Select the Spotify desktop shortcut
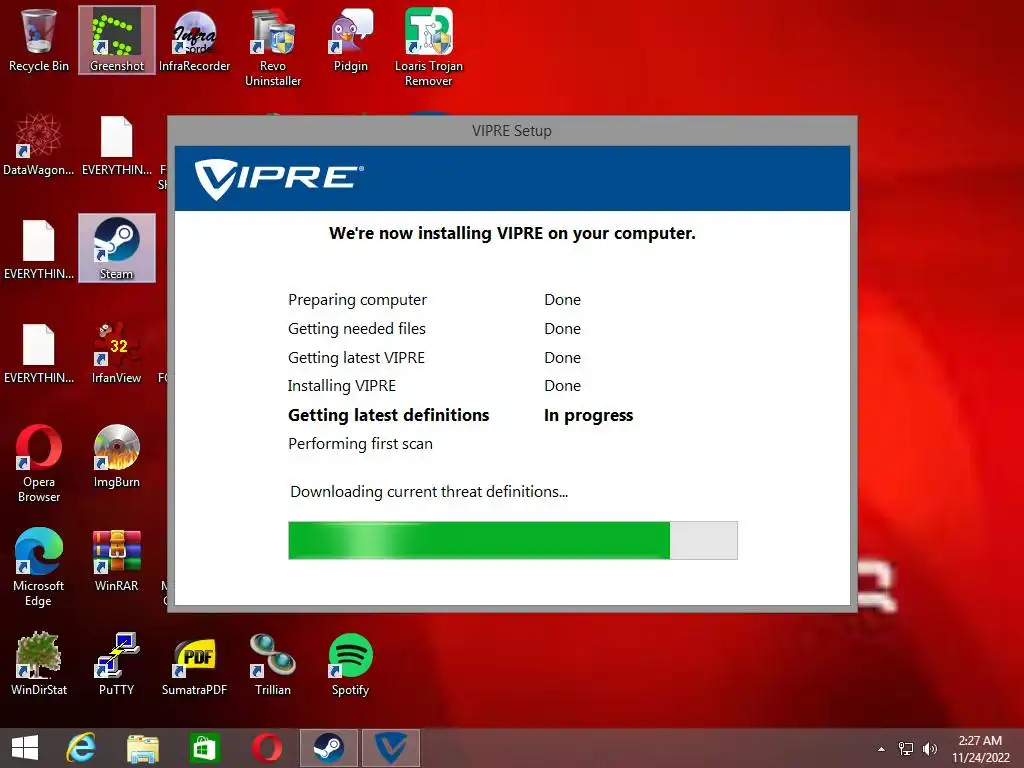Viewport: 1024px width, 768px height. click(x=351, y=664)
